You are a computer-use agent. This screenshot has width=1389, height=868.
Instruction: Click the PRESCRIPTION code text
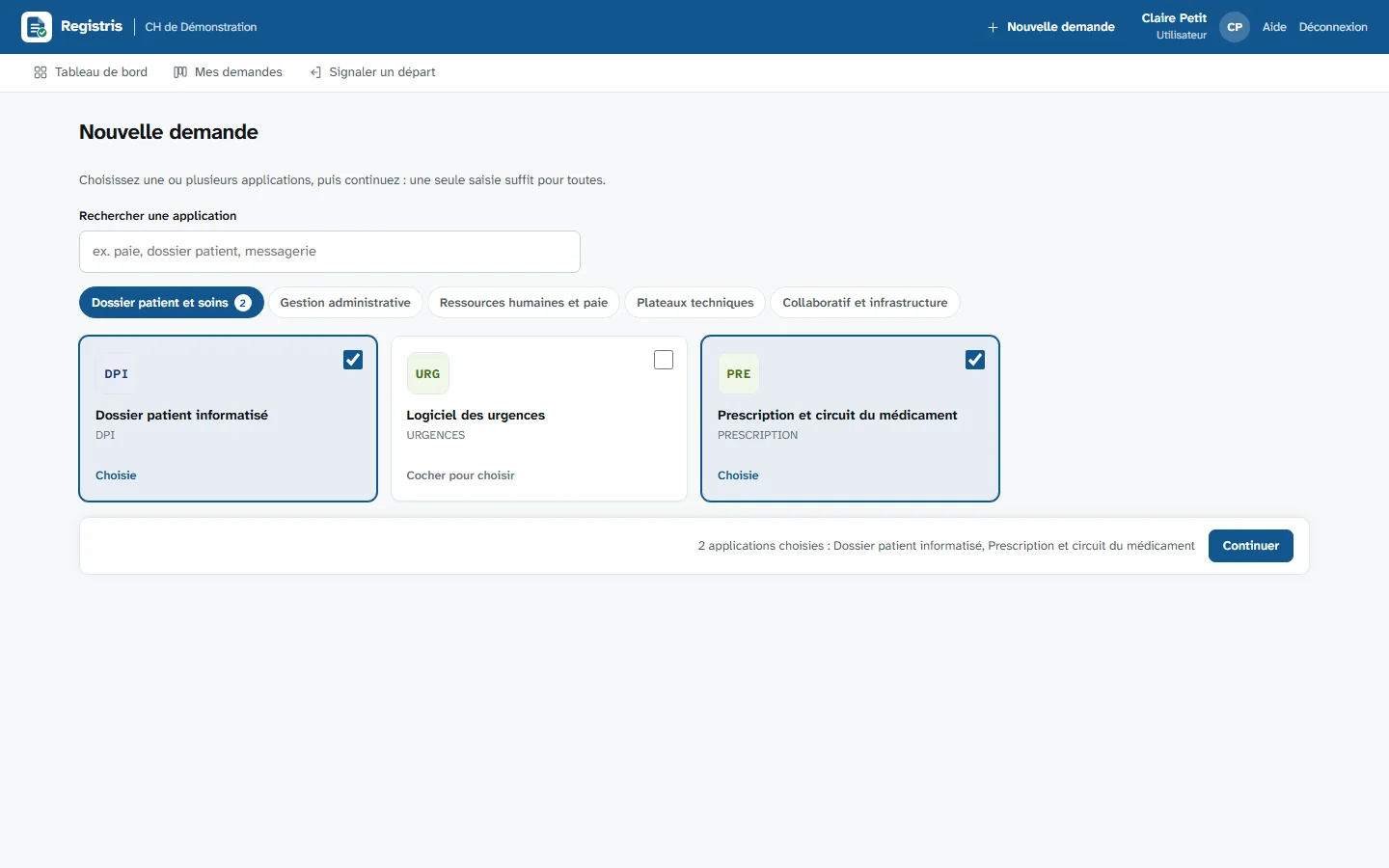758,435
